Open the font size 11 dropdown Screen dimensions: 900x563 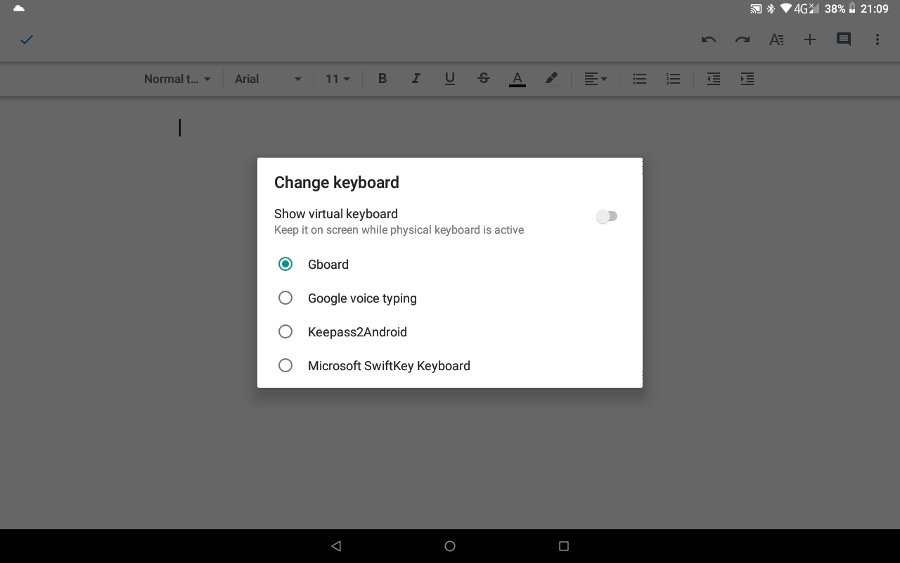coord(338,79)
